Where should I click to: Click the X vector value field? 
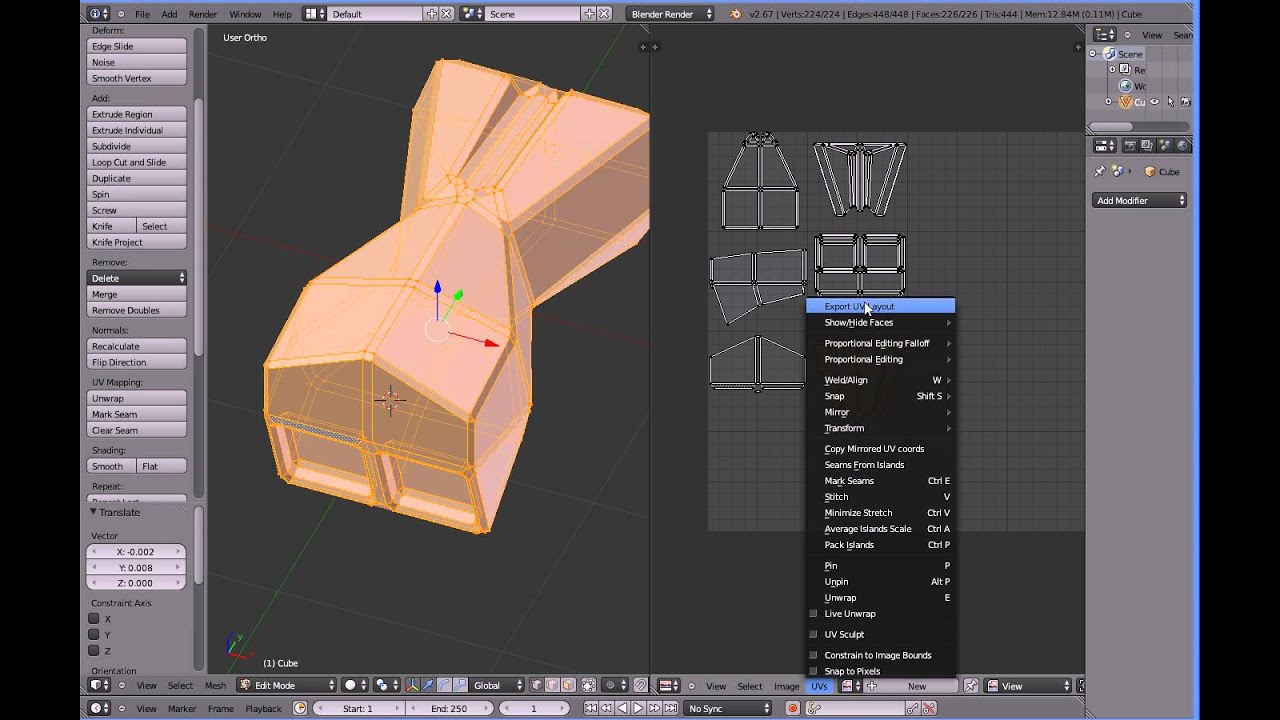[137, 552]
